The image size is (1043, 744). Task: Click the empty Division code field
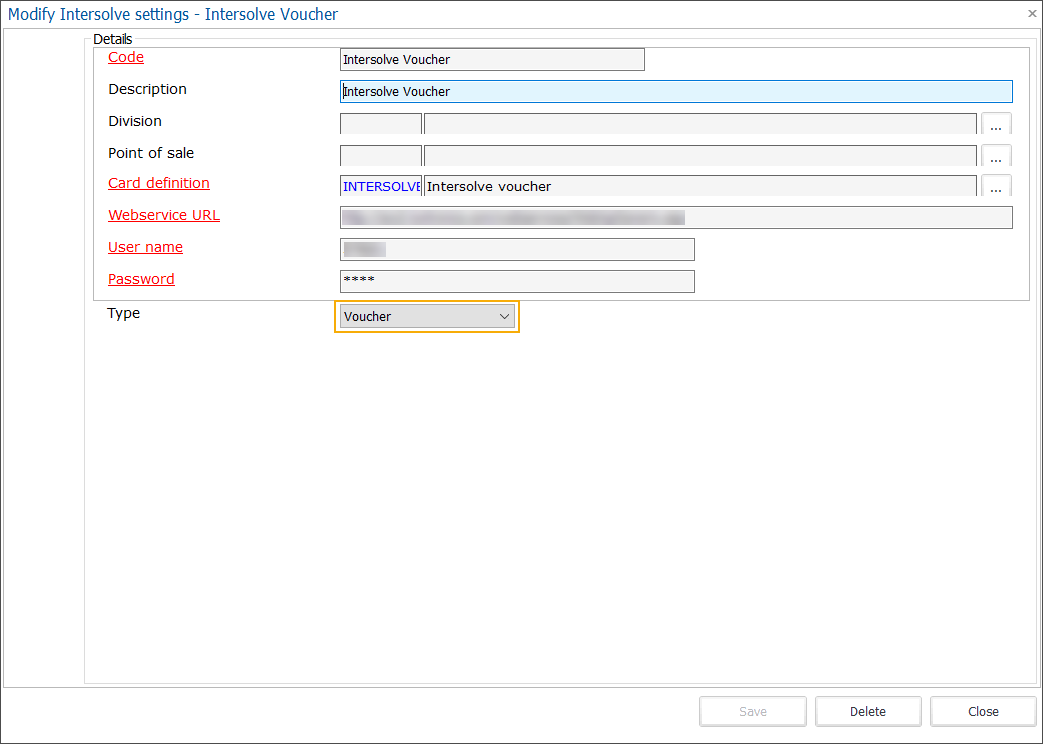point(381,123)
